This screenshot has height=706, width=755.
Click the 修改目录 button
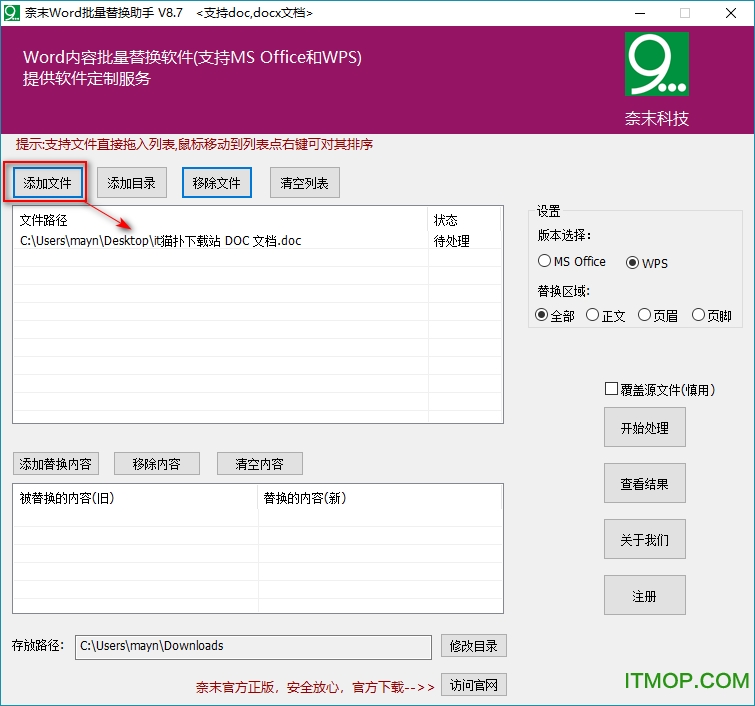[474, 646]
